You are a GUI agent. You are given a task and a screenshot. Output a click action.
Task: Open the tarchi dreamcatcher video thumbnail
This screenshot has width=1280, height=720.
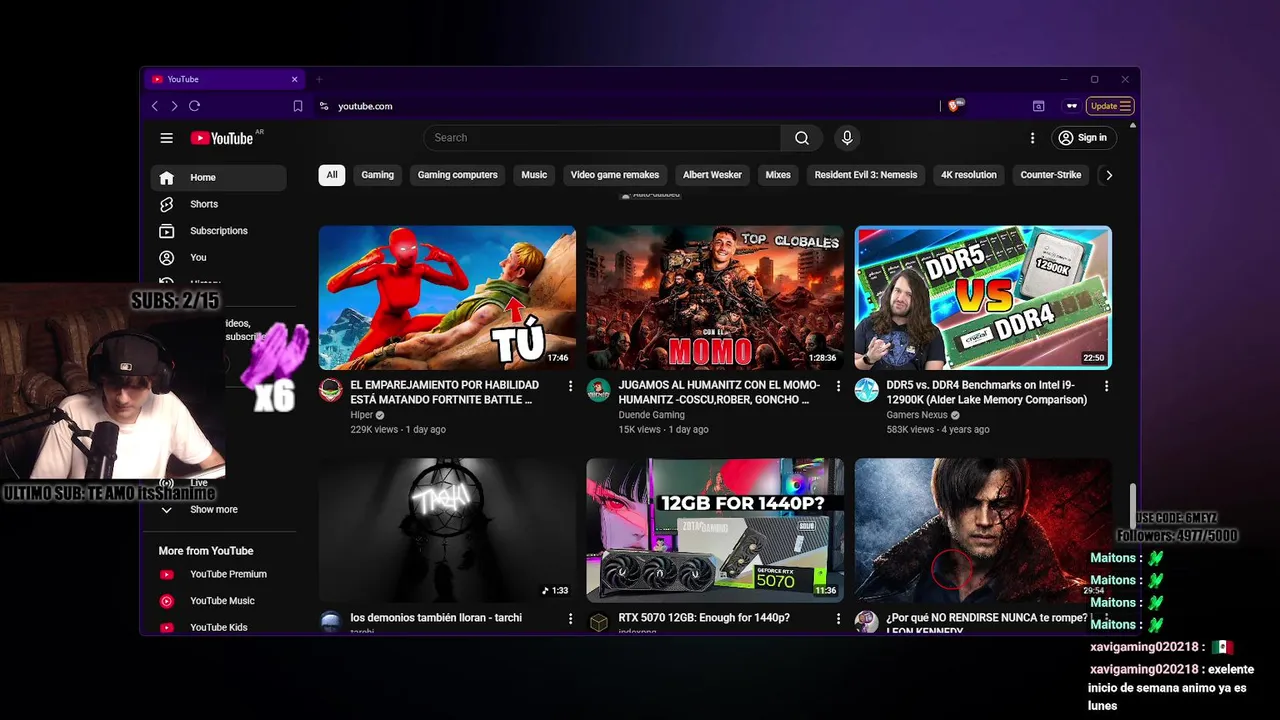point(447,530)
